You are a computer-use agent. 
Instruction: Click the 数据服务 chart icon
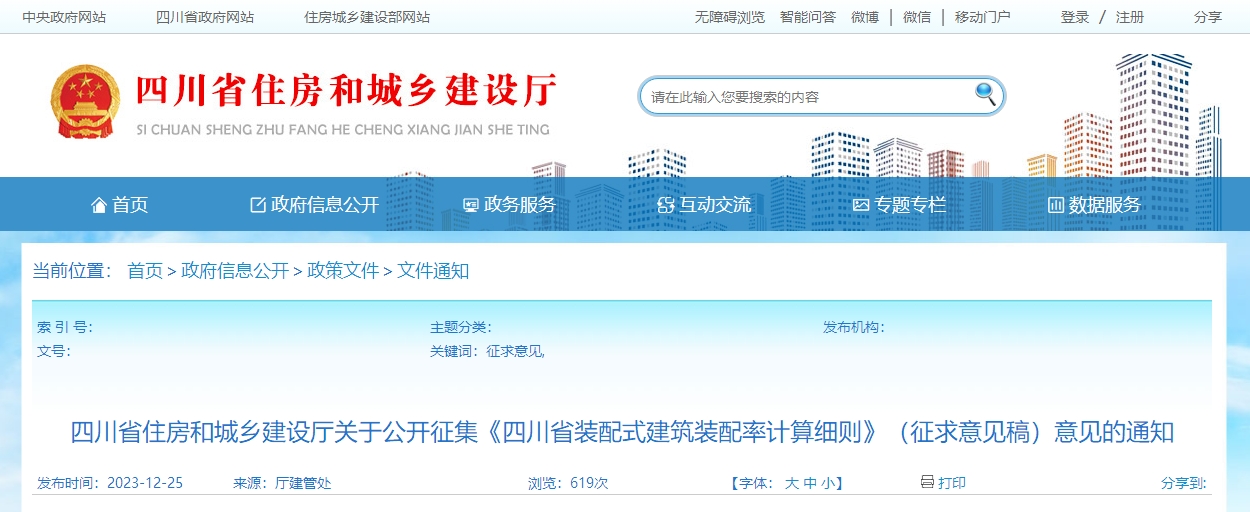point(1055,205)
